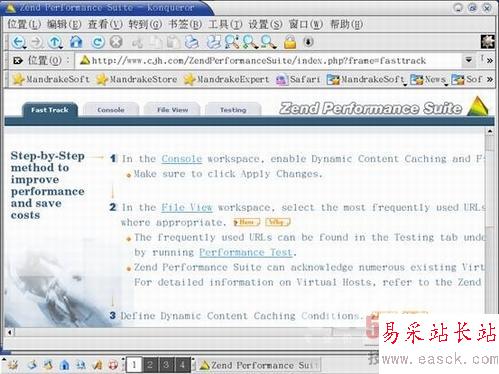This screenshot has height=374, width=499.
Task: Open the 书签(B) menu
Action: [x=185, y=24]
